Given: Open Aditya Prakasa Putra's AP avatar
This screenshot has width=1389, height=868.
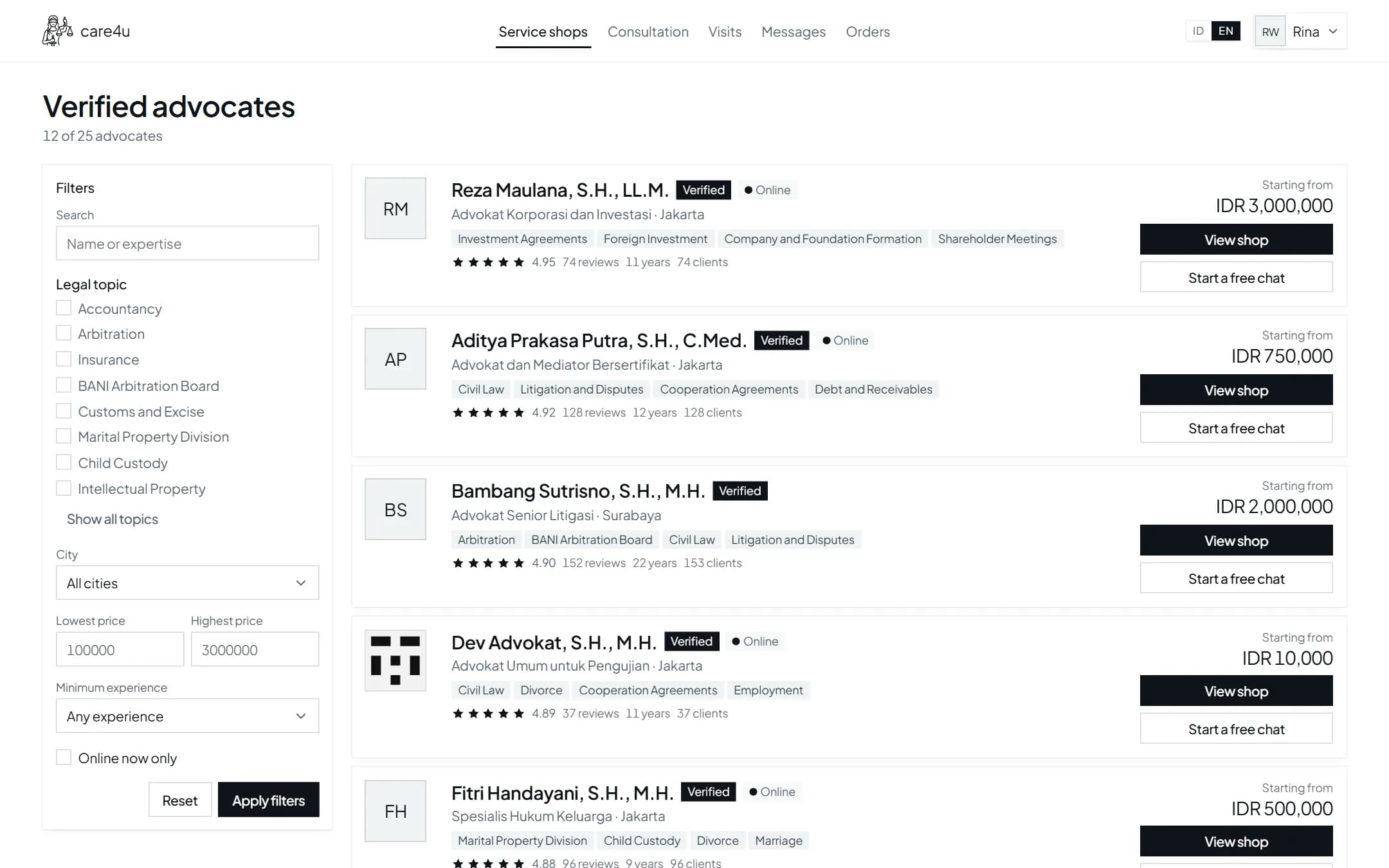Looking at the screenshot, I should 395,359.
